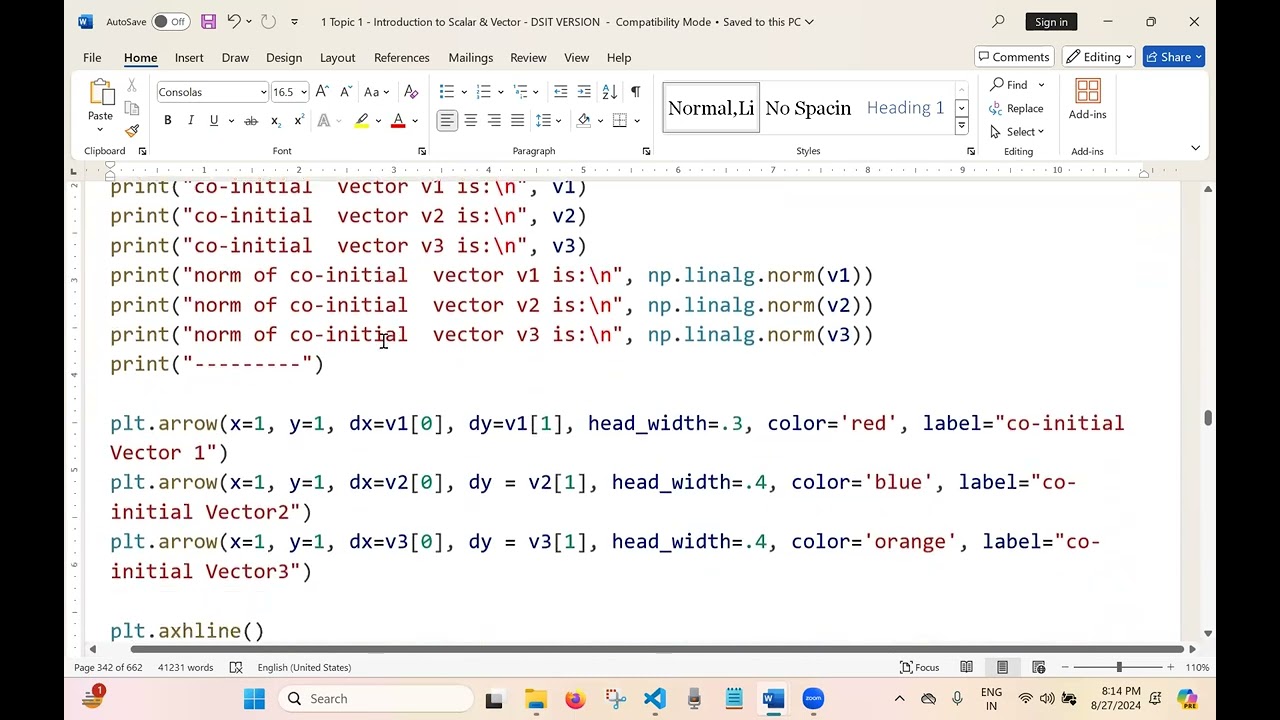Image resolution: width=1280 pixels, height=720 pixels.
Task: Open the Change Case Aa dropdown
Action: [375, 92]
